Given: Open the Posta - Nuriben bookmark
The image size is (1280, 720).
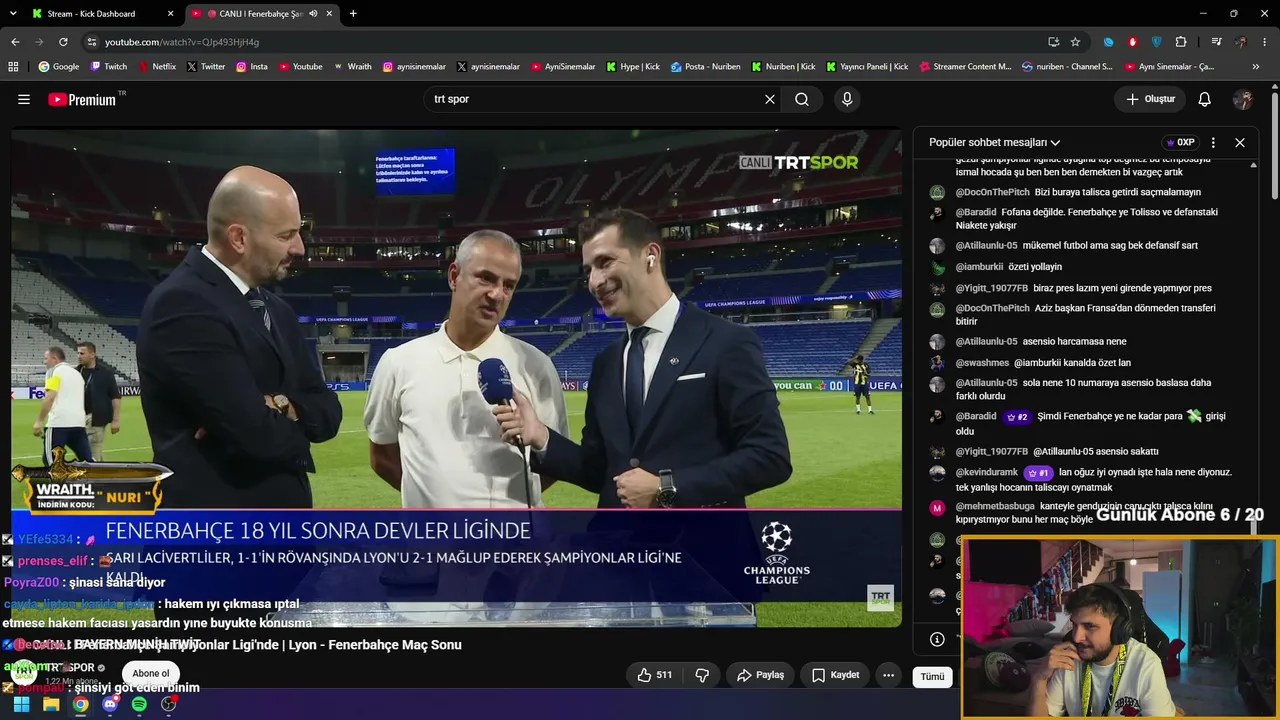Looking at the screenshot, I should click(706, 67).
